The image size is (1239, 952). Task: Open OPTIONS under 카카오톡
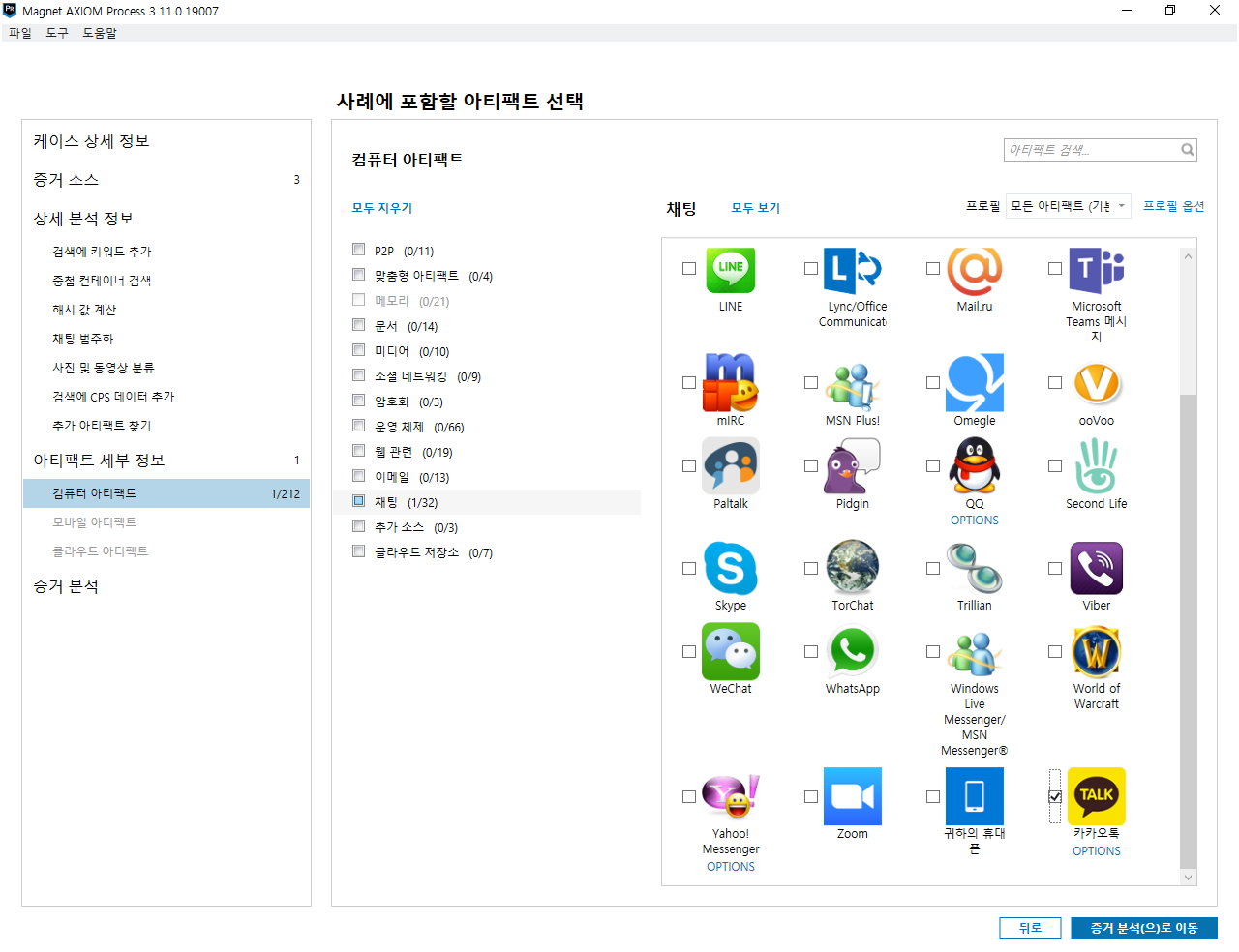[1097, 851]
